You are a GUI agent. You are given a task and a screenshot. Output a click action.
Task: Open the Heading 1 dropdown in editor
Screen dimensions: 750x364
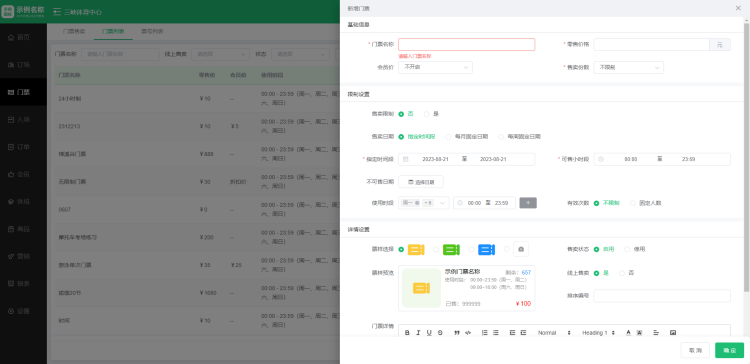598,332
